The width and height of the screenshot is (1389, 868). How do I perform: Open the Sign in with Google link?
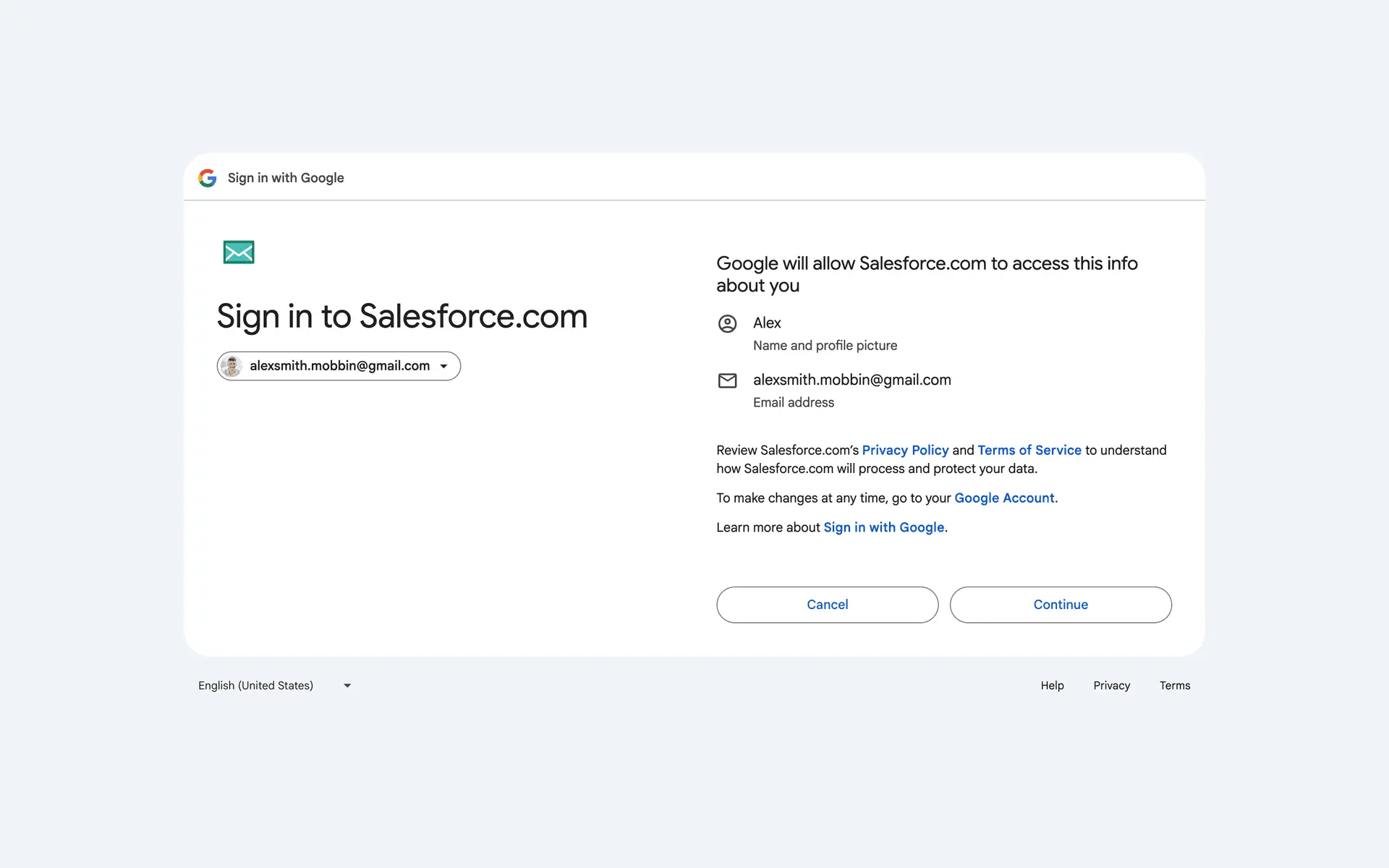pyautogui.click(x=883, y=527)
